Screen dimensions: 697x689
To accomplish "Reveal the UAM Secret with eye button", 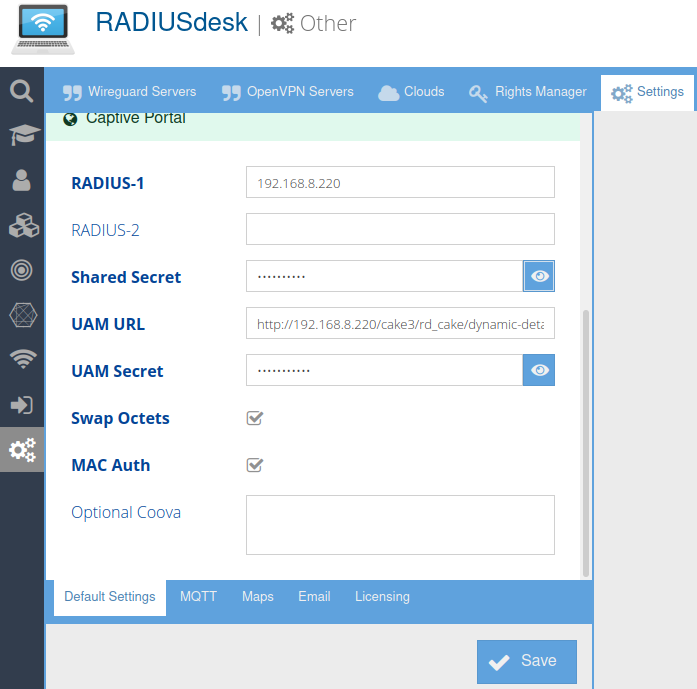I will 539,370.
